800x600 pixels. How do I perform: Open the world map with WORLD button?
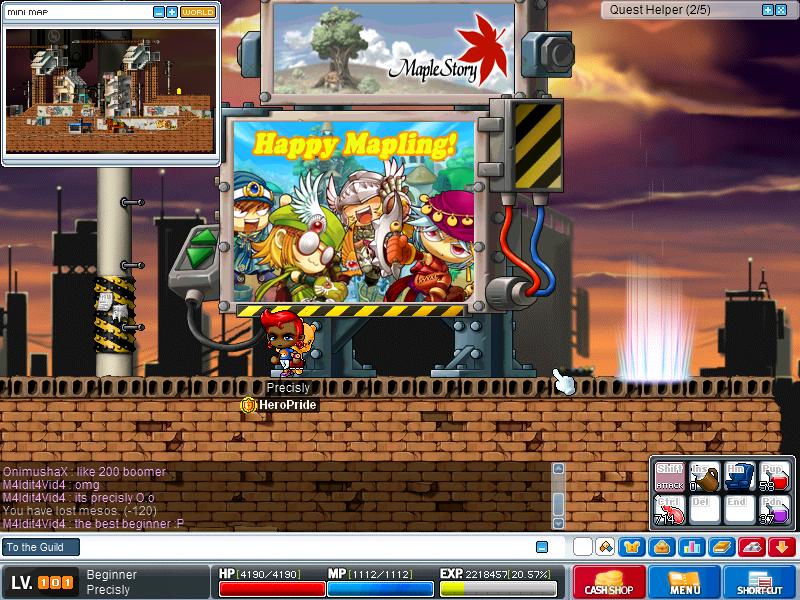click(198, 12)
